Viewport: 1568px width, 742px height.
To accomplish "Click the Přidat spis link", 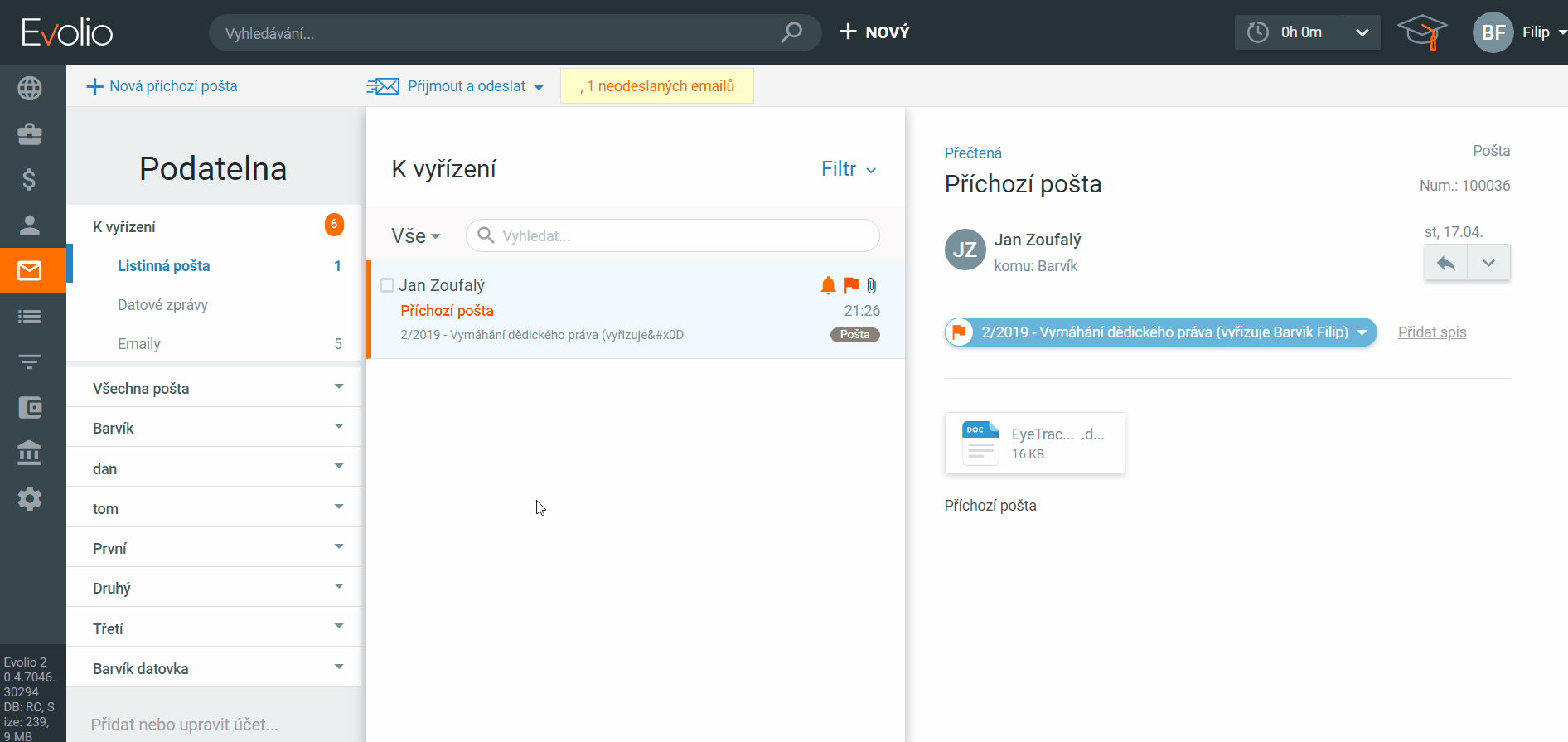I will click(x=1431, y=332).
